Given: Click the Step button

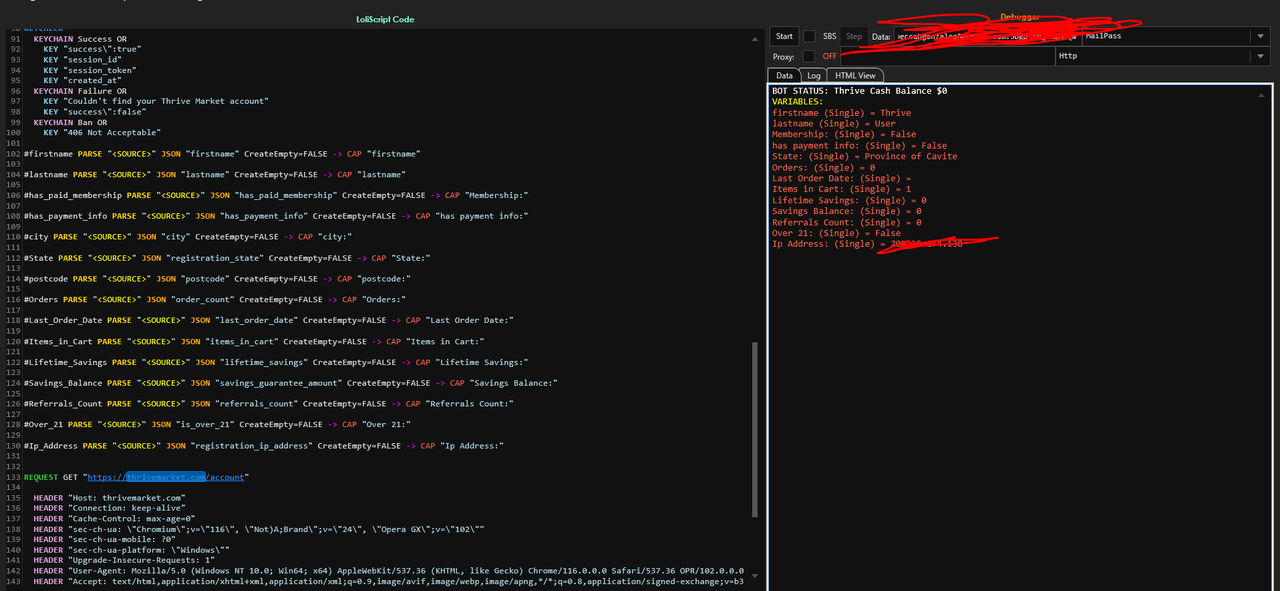Looking at the screenshot, I should point(854,37).
